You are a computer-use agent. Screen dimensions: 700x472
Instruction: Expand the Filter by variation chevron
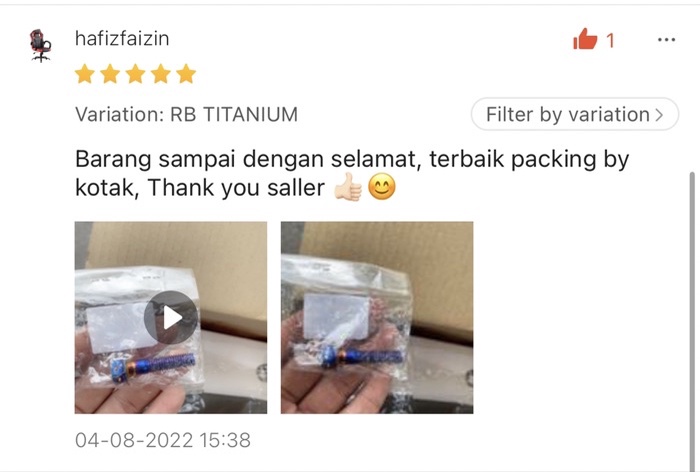[659, 115]
